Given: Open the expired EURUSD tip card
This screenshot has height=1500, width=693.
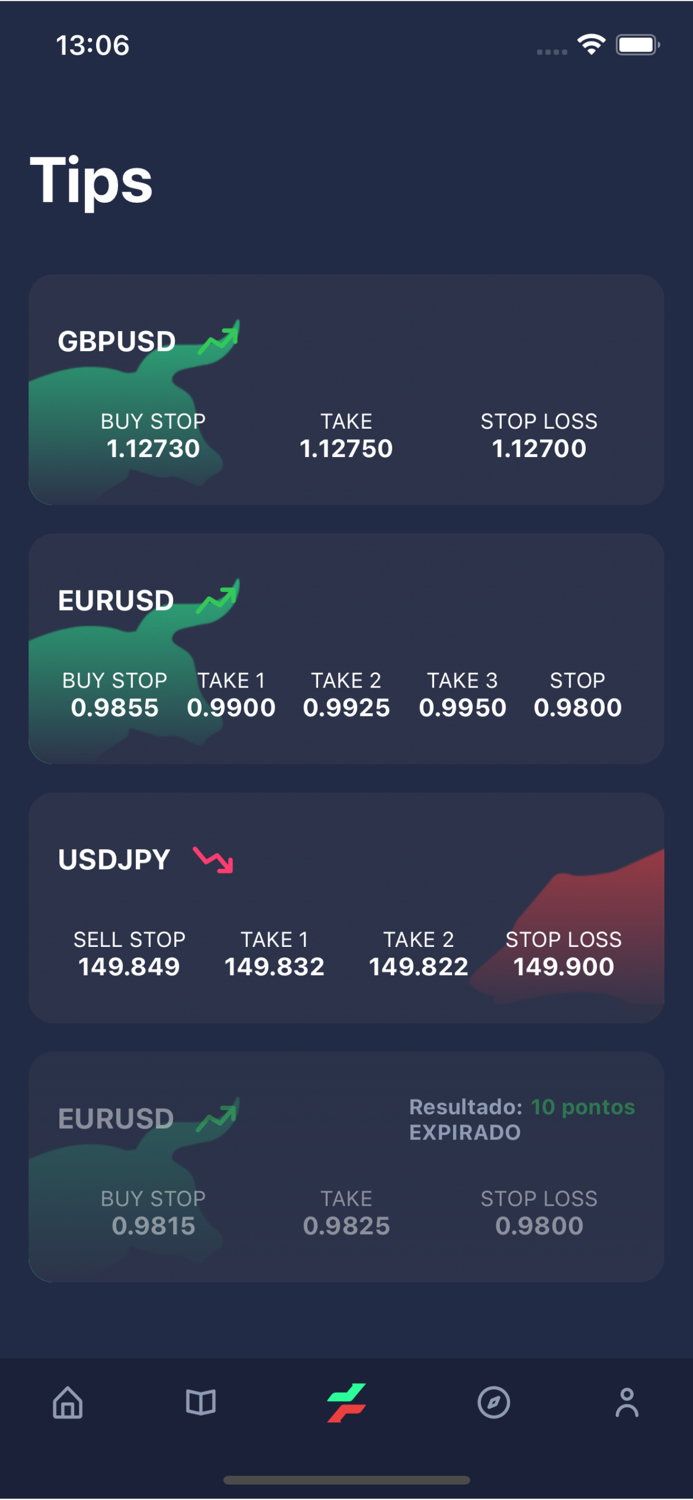Looking at the screenshot, I should click(346, 1167).
